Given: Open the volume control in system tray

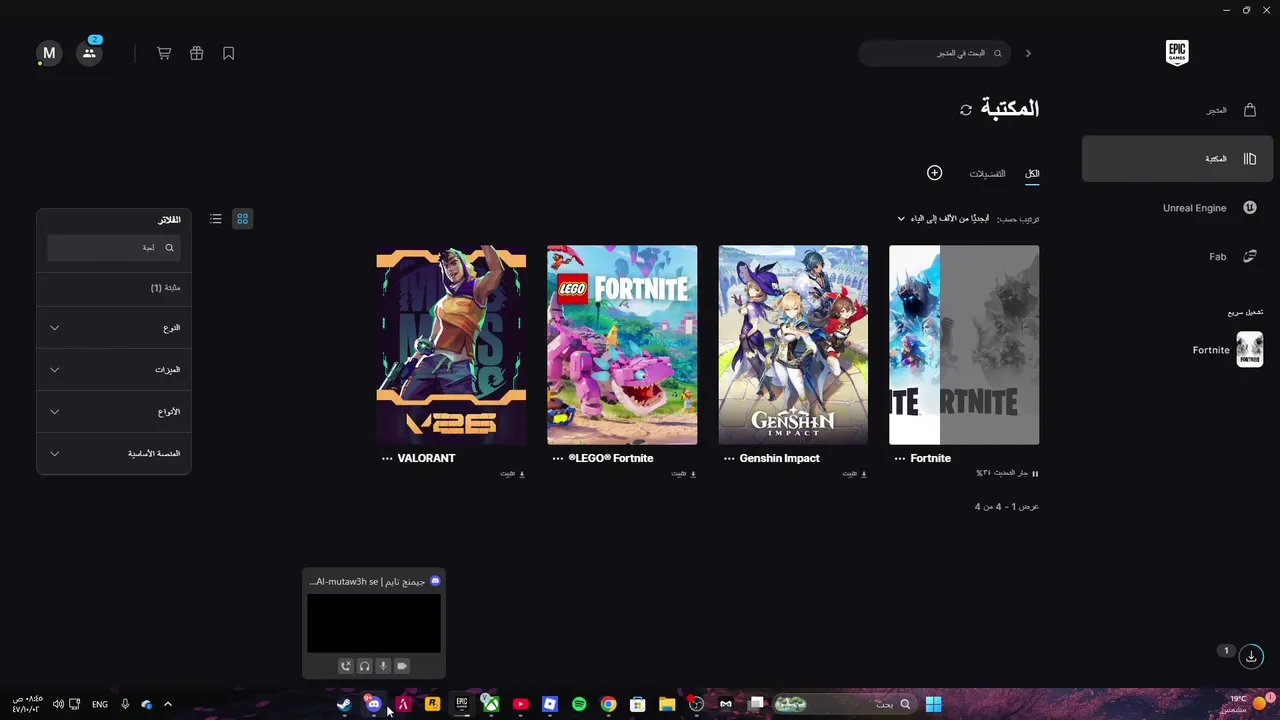Looking at the screenshot, I should point(58,704).
